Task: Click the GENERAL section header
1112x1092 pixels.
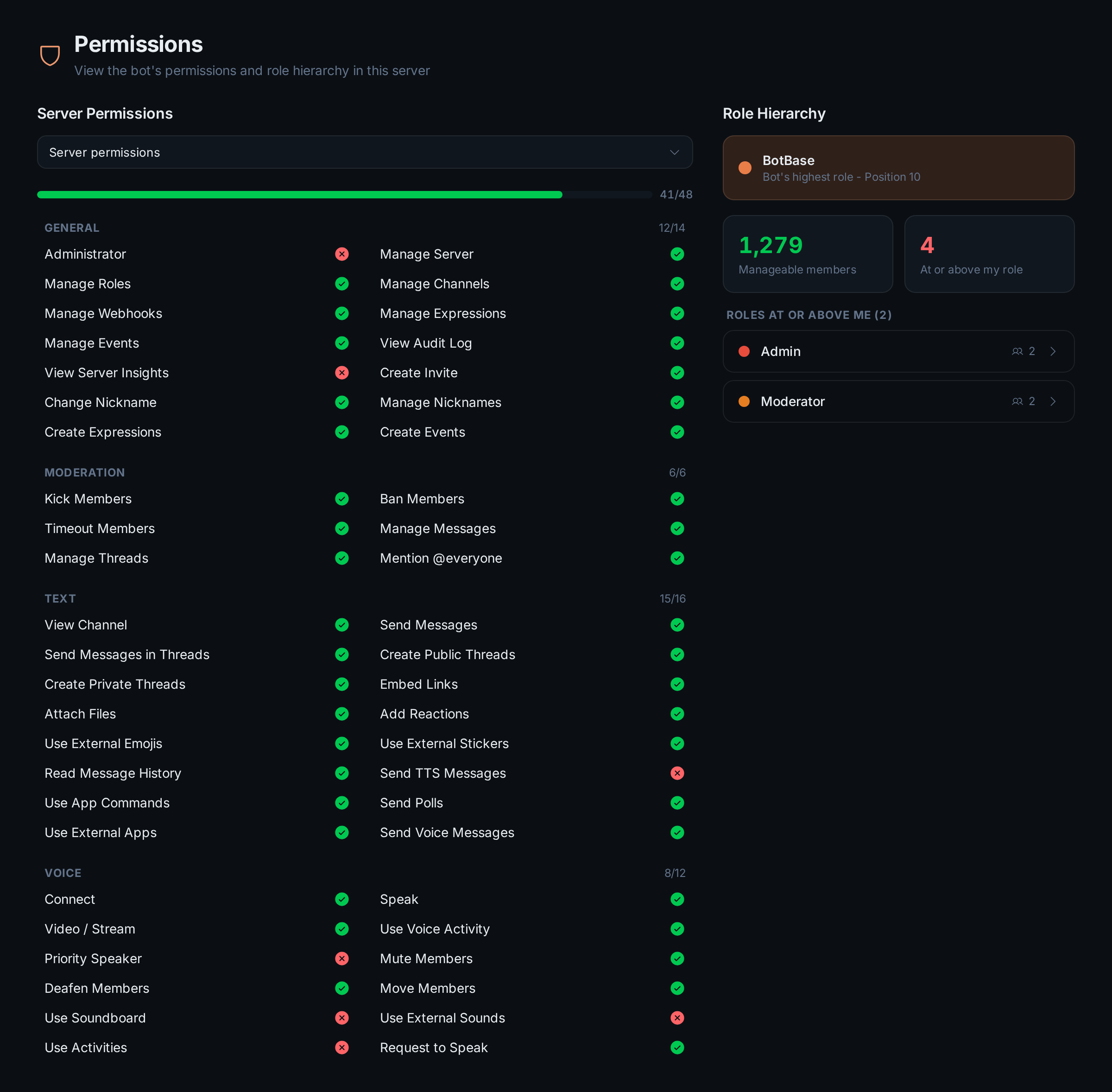Action: pyautogui.click(x=72, y=228)
